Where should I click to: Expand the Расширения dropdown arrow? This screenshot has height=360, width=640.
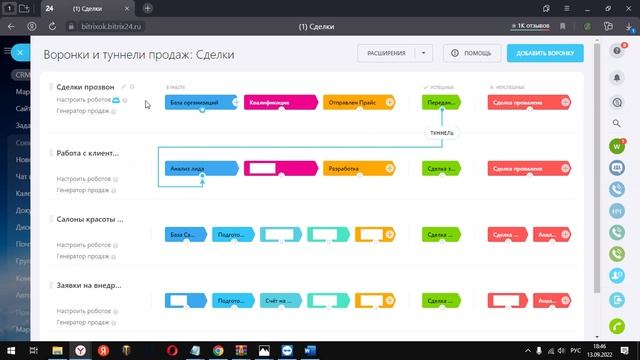[x=424, y=53]
